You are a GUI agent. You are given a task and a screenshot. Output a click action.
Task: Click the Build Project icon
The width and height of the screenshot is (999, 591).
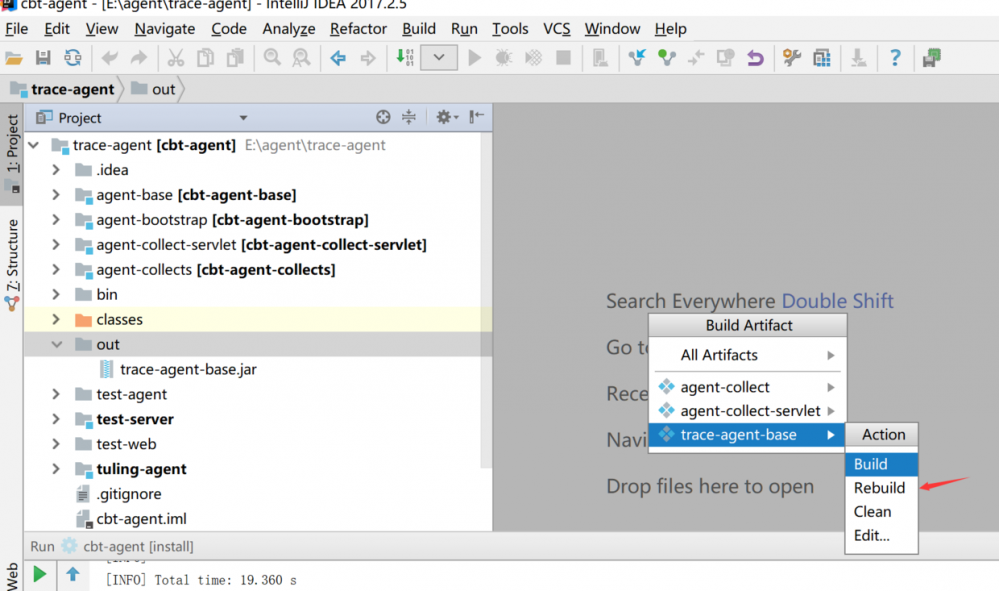tap(405, 58)
